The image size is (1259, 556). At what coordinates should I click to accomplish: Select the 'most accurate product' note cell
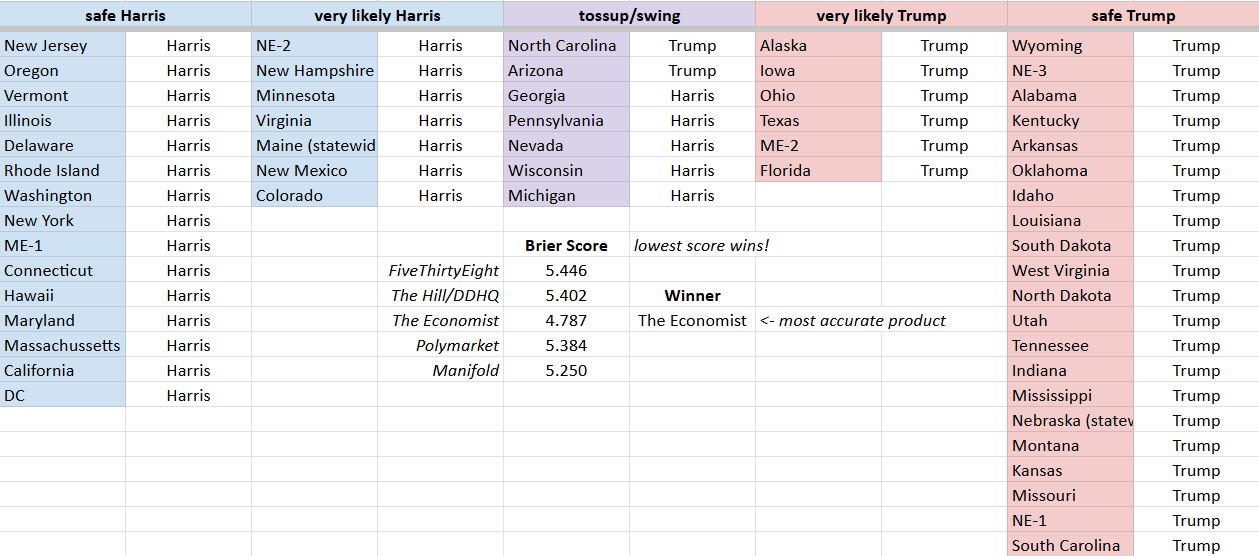click(x=853, y=320)
